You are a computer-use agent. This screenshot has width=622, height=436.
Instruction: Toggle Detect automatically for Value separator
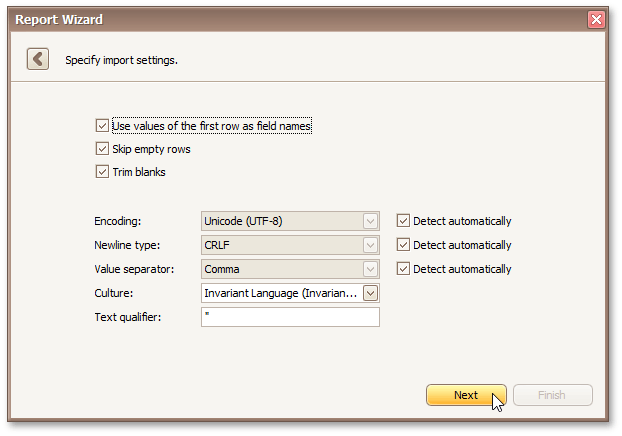tap(403, 269)
